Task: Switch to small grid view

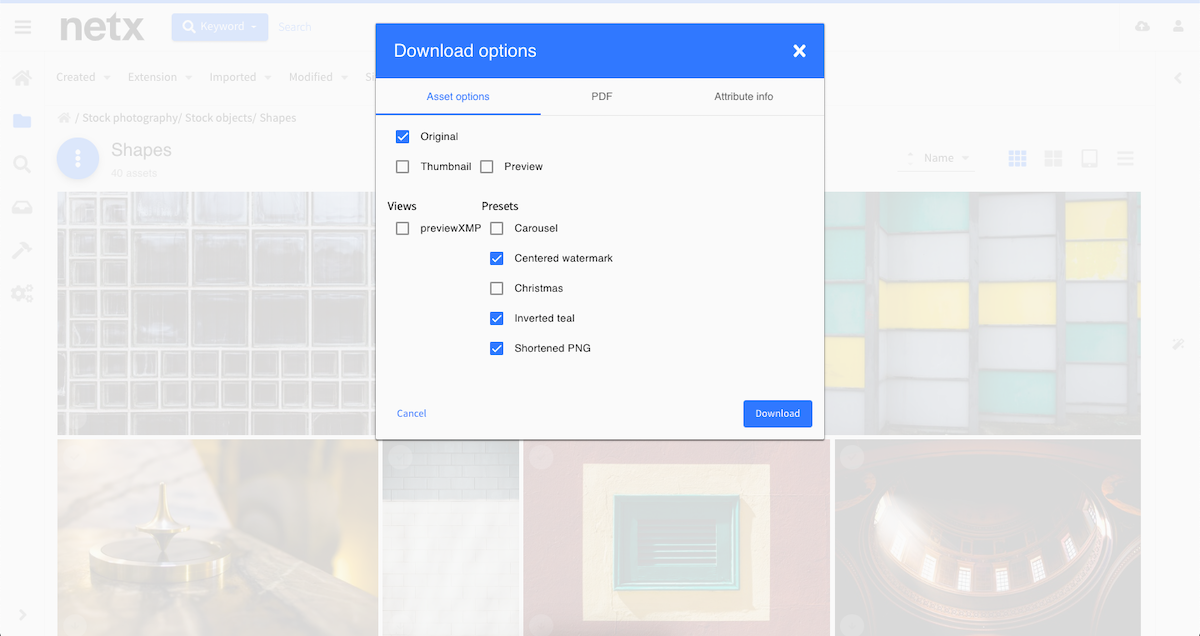Action: [1018, 158]
